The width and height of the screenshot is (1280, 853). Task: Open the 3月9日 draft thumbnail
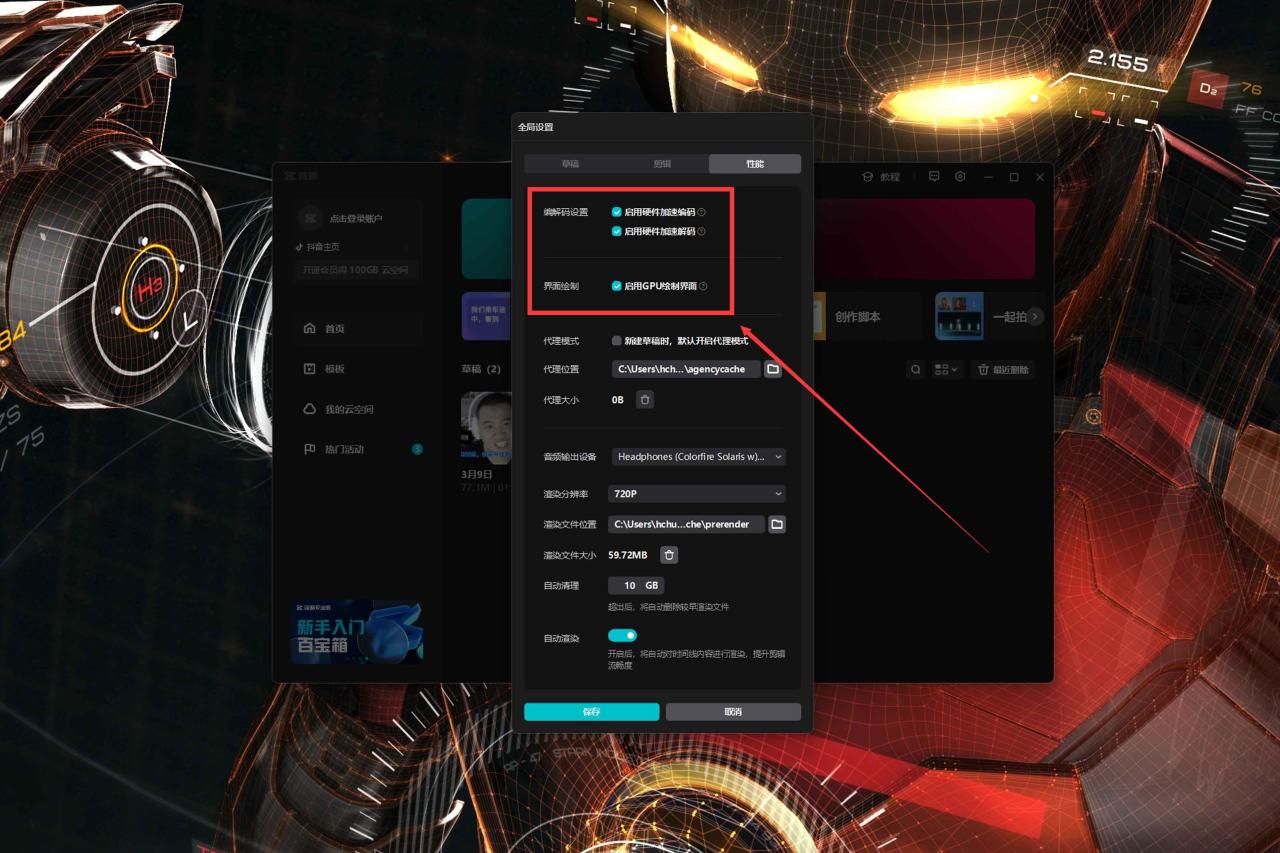coord(486,428)
